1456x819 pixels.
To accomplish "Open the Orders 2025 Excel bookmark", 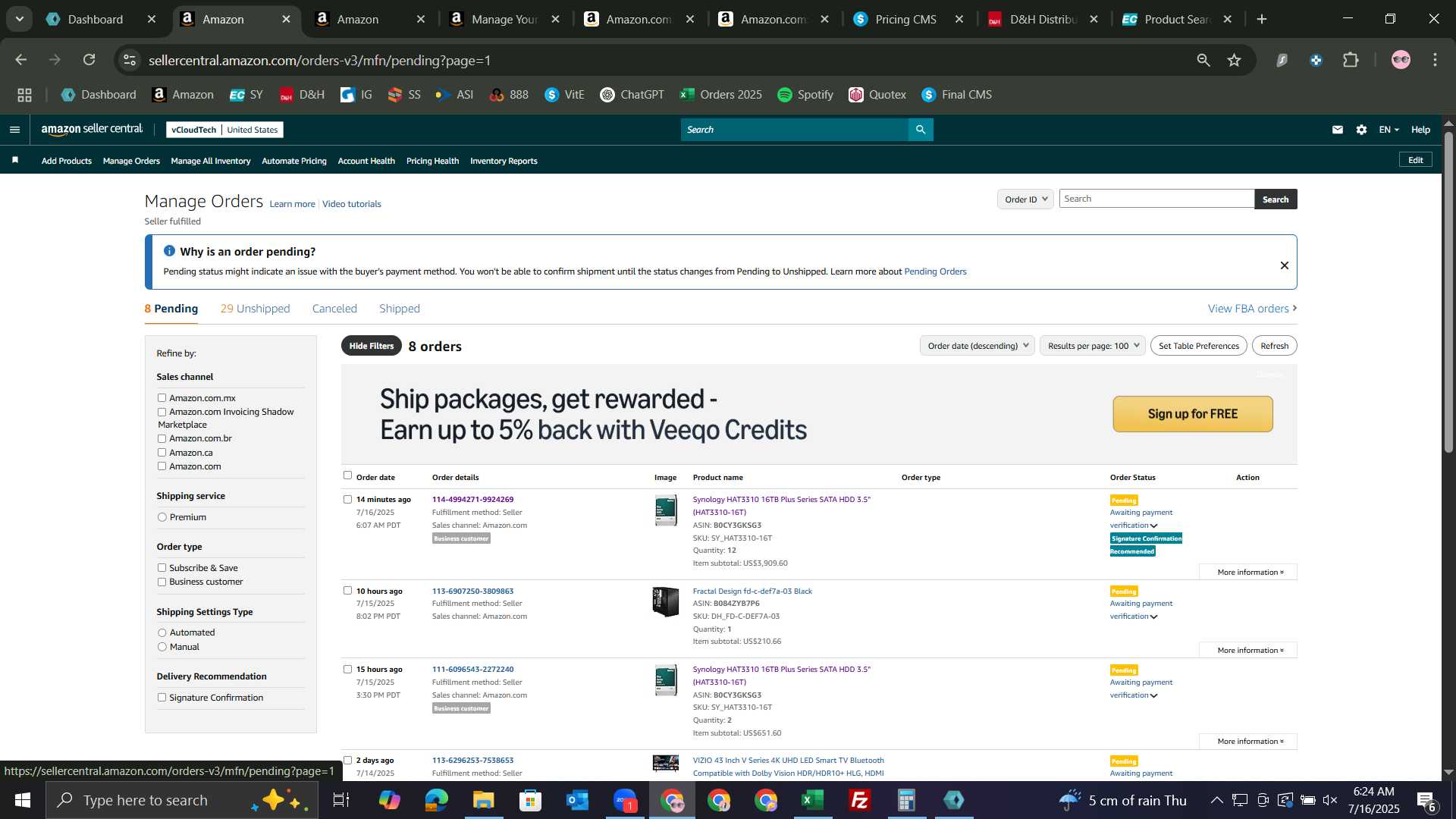I will [720, 95].
